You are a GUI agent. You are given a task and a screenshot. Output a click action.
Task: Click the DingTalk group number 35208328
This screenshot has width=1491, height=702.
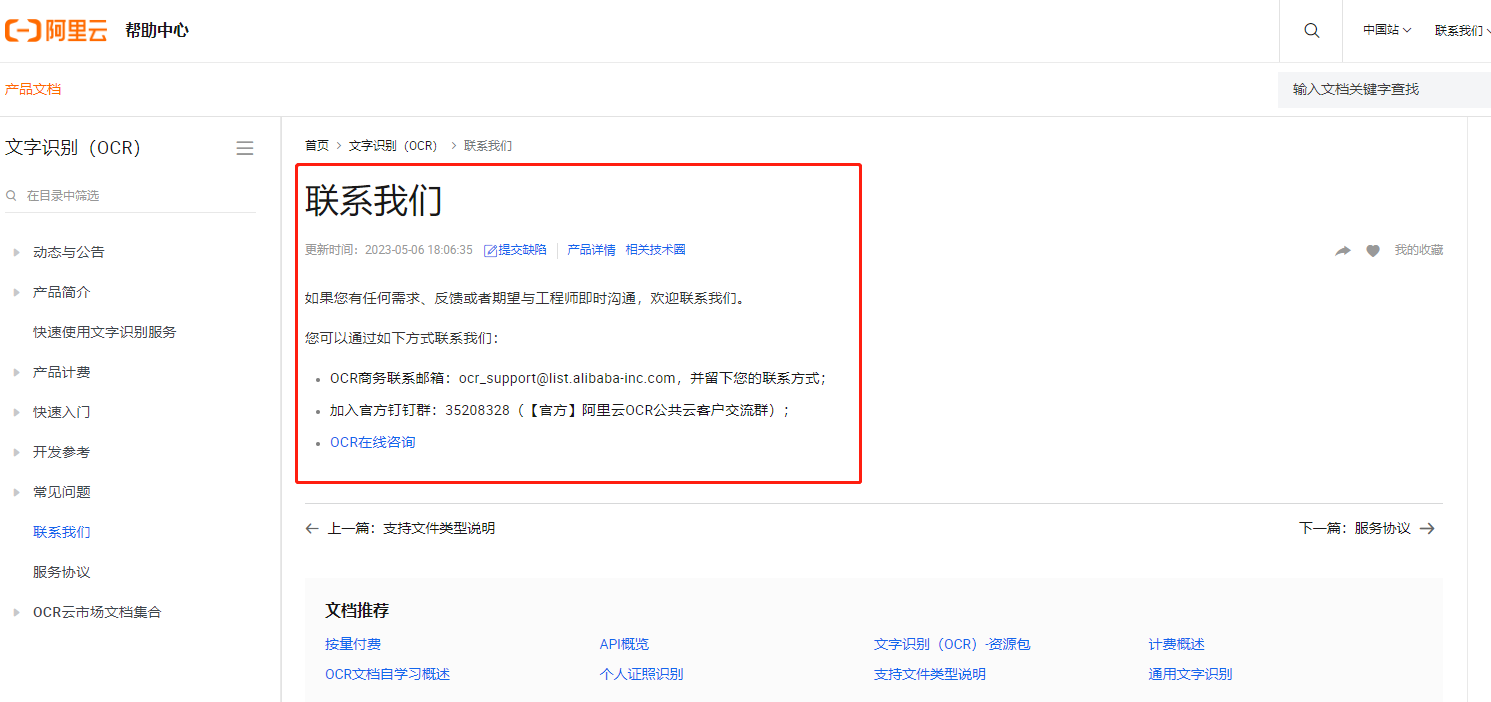(478, 410)
